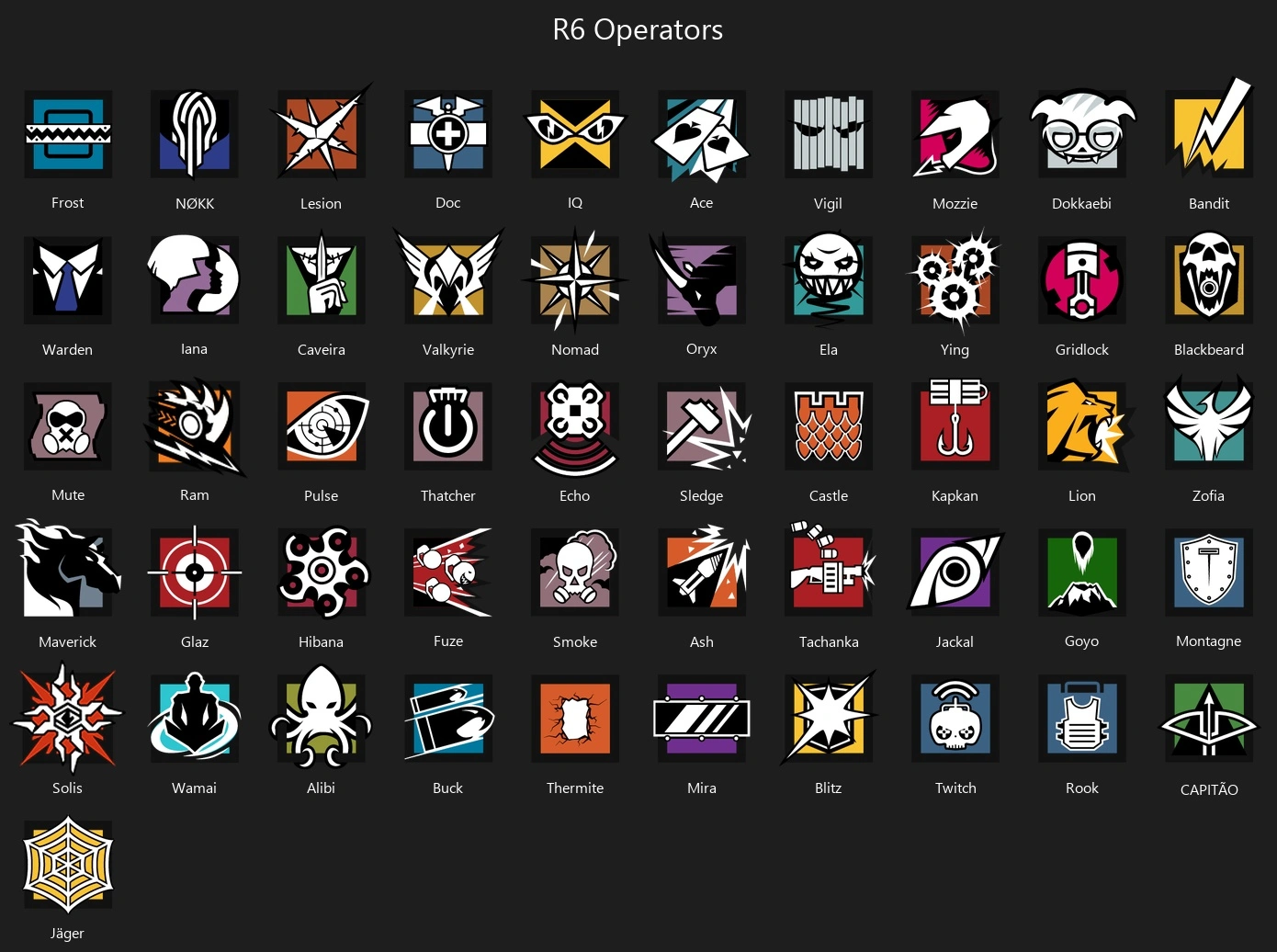
Task: Choose the Dokkaebi goblin icon
Action: pyautogui.click(x=1082, y=134)
